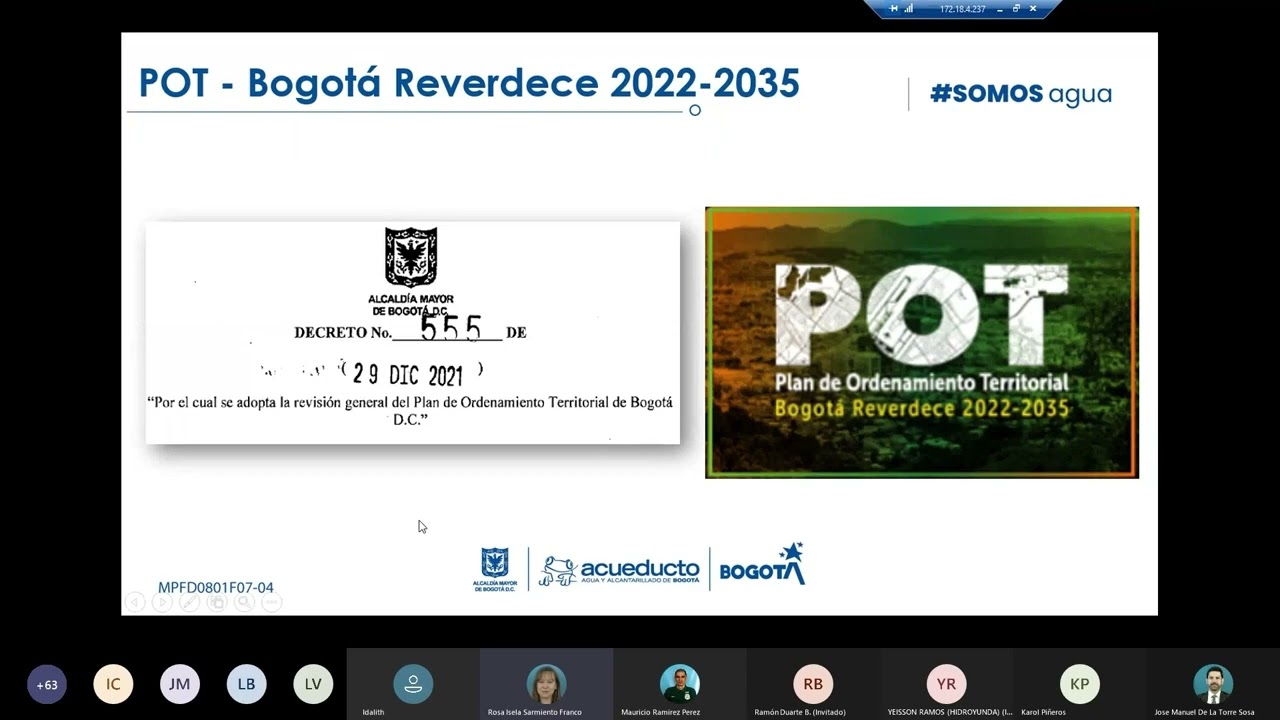Select participant avatar IC
The width and height of the screenshot is (1280, 720).
pos(113,685)
